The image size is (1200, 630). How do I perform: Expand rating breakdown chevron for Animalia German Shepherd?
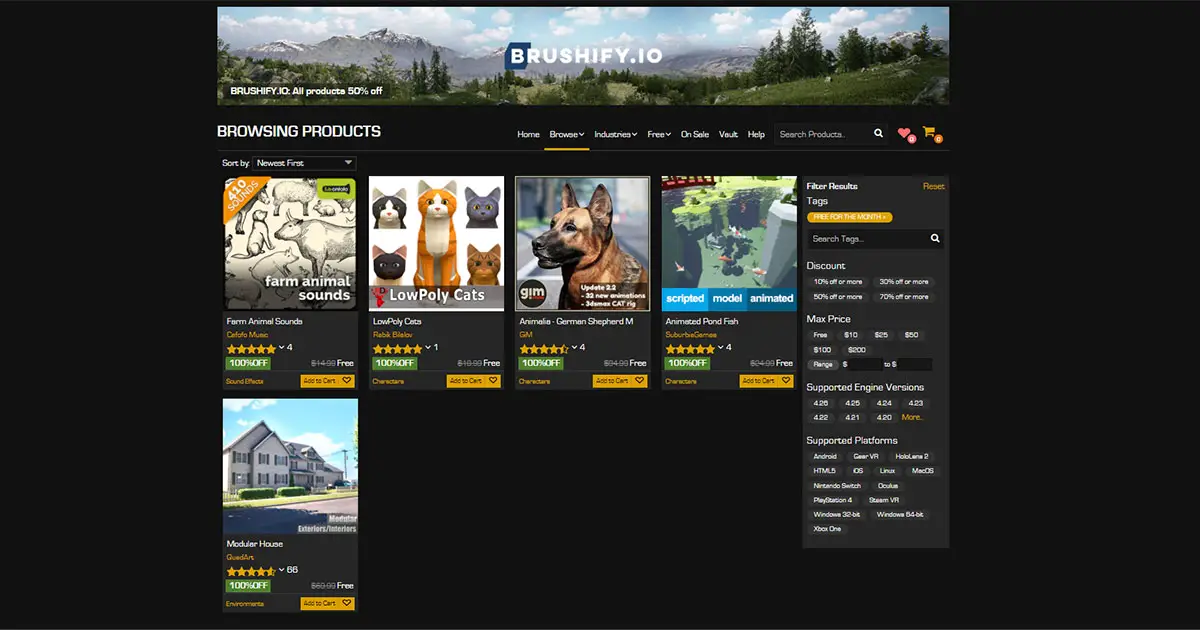click(x=574, y=348)
